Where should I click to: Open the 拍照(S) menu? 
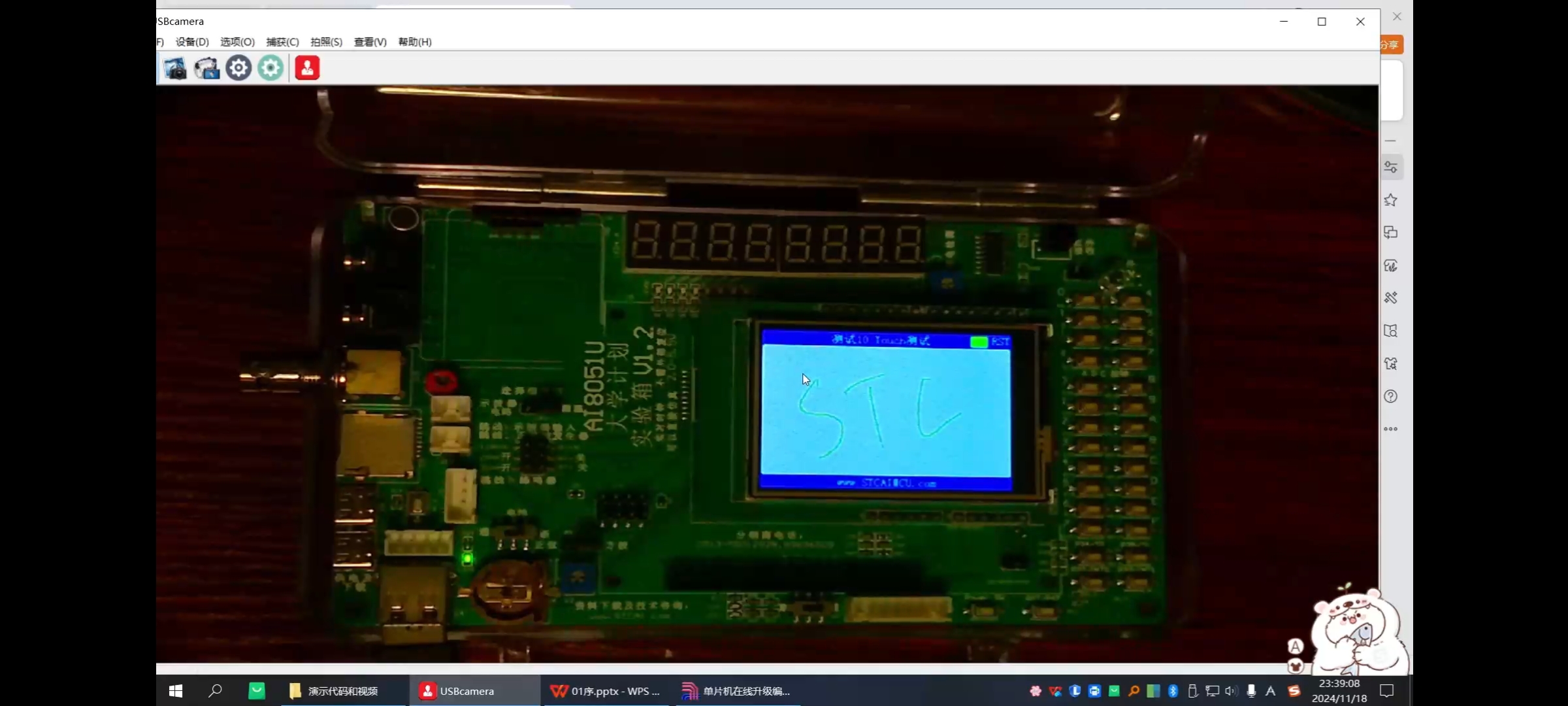coord(326,42)
